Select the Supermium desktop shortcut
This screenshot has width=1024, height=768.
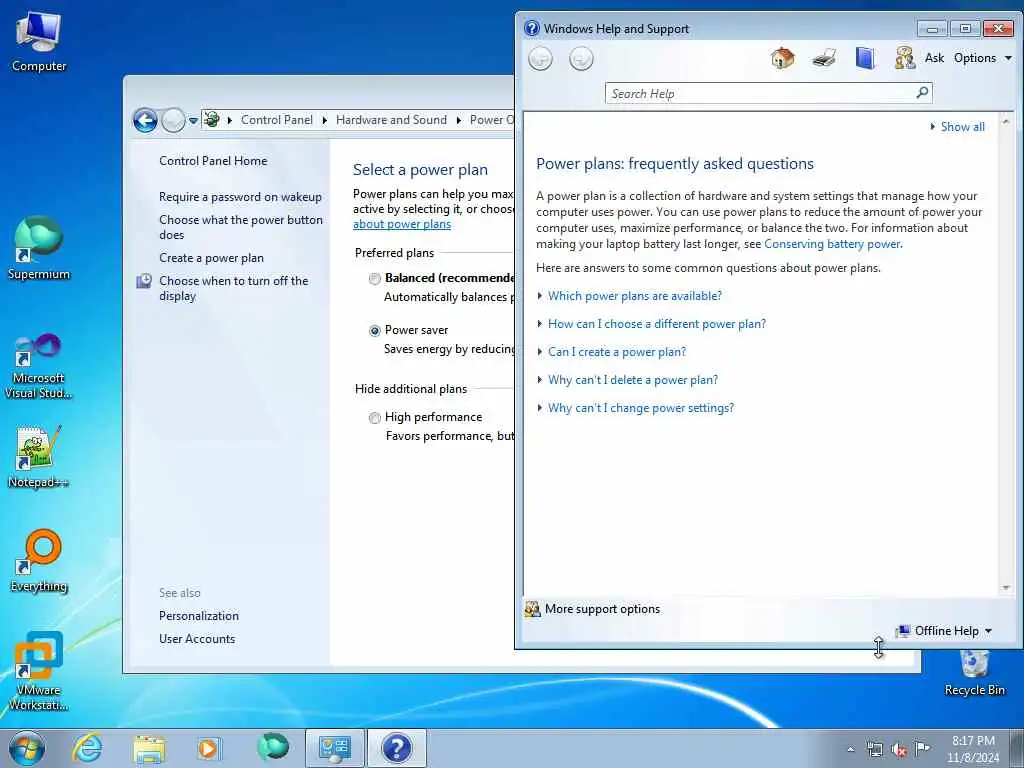pos(39,248)
